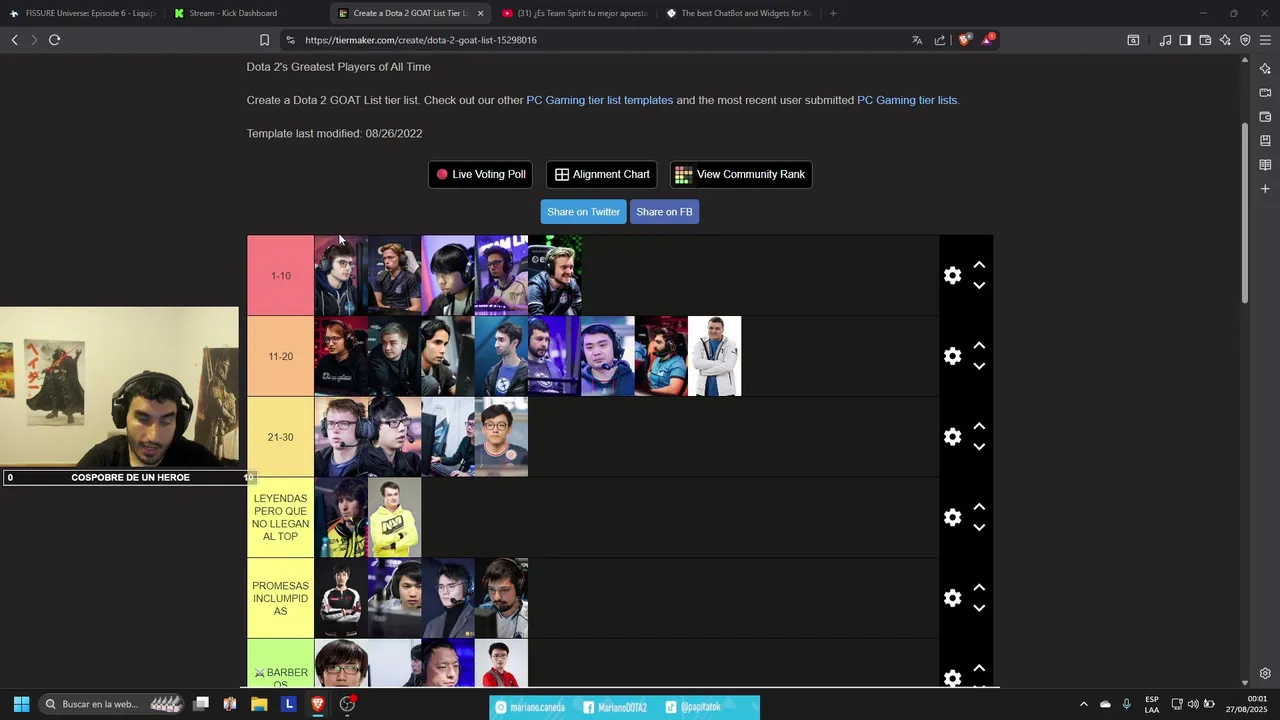Image resolution: width=1280 pixels, height=720 pixels.
Task: Open bookmarks icon in the sidebar
Action: [1265, 141]
